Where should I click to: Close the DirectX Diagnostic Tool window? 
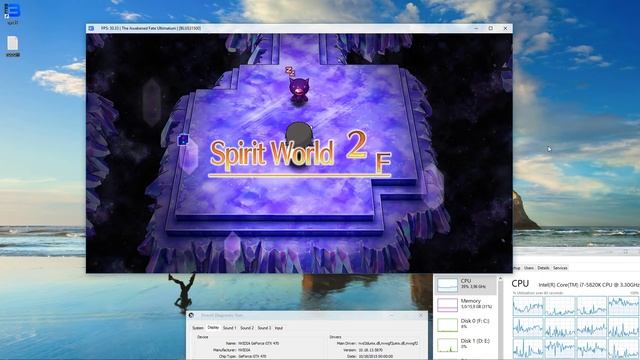pos(421,316)
